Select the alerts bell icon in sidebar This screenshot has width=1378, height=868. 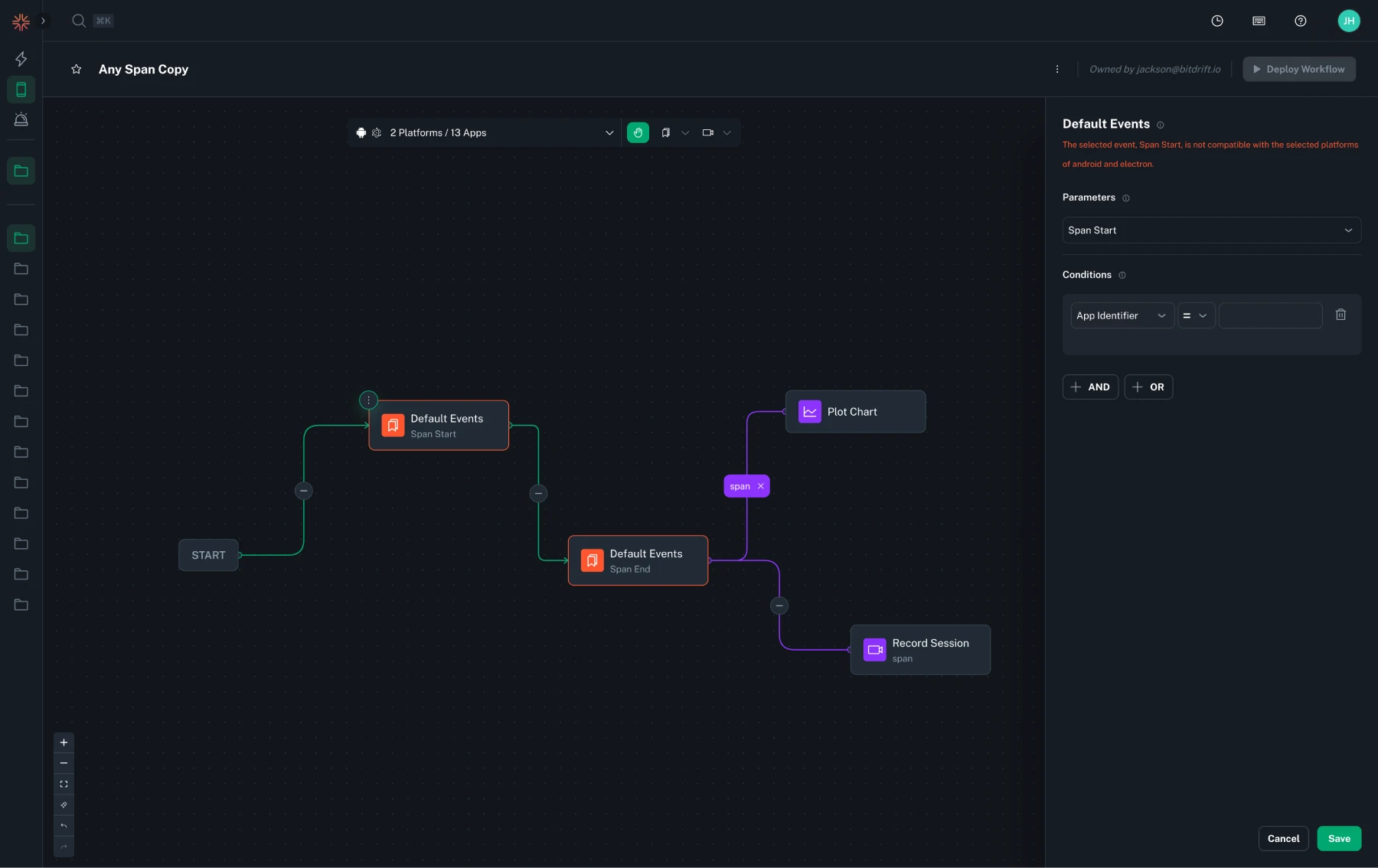(21, 120)
